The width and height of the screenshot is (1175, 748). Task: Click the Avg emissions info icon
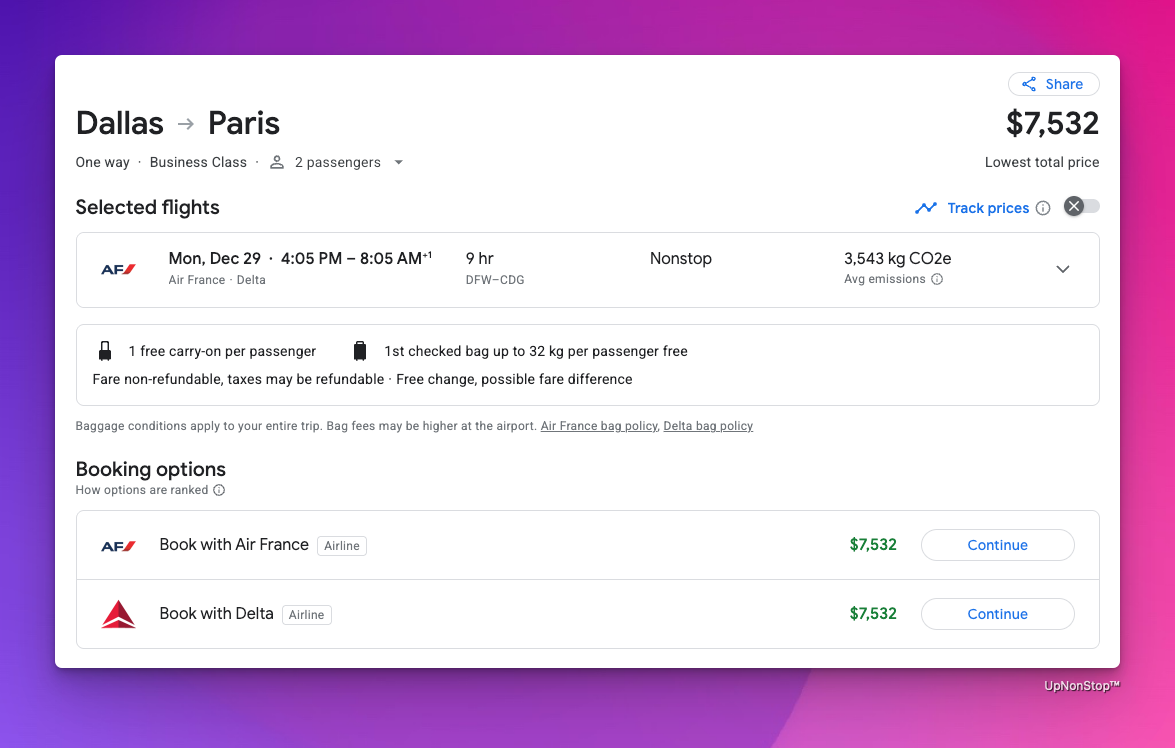tap(937, 280)
